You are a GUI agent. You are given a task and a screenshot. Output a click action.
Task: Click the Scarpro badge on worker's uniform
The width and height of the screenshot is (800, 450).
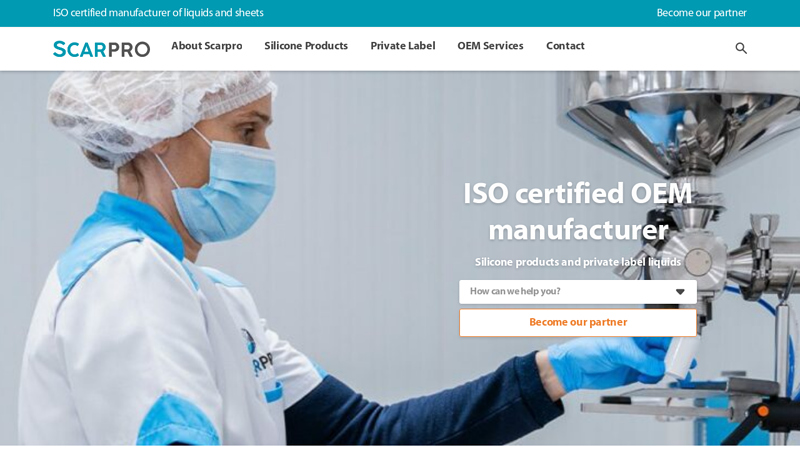click(257, 353)
